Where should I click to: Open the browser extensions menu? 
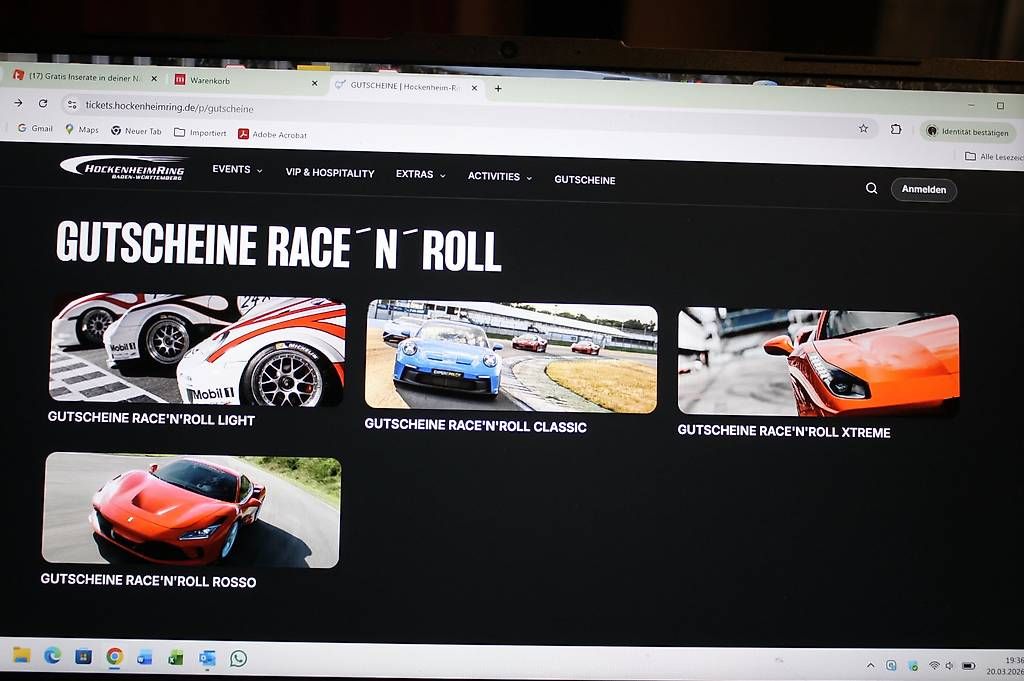(x=896, y=129)
